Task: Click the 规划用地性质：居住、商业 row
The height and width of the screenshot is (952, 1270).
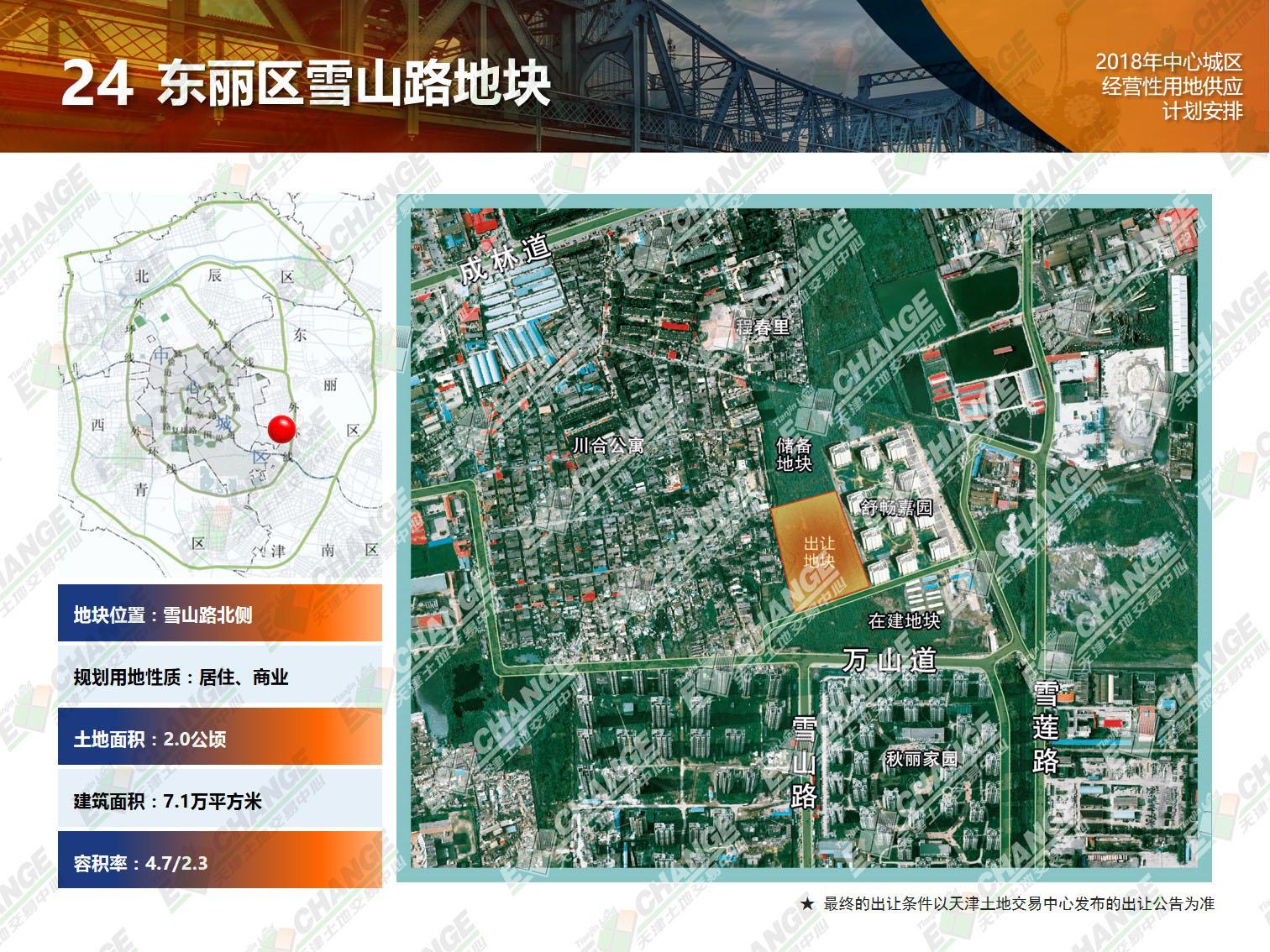Action: pos(220,676)
